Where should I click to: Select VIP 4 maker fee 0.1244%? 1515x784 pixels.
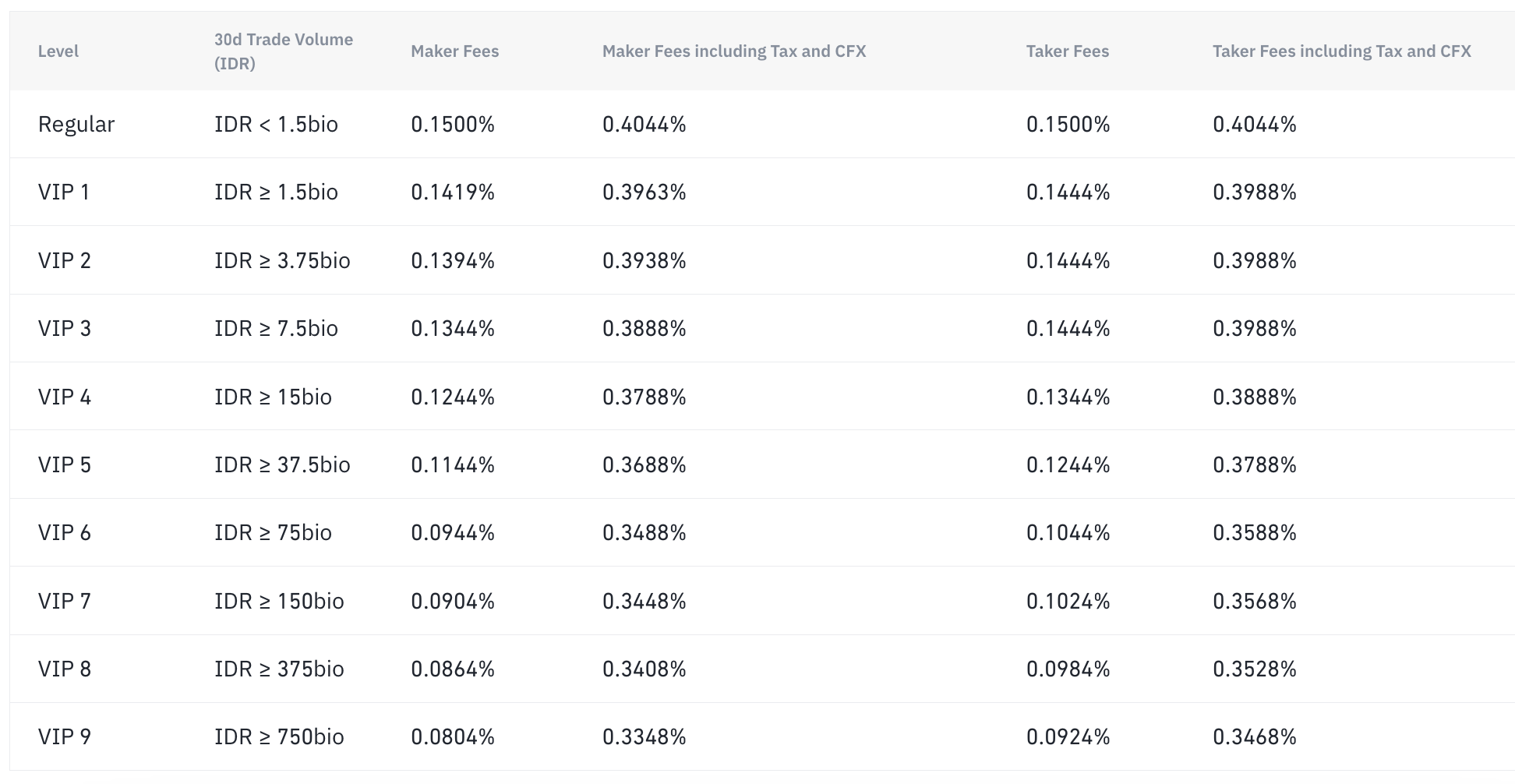point(453,397)
